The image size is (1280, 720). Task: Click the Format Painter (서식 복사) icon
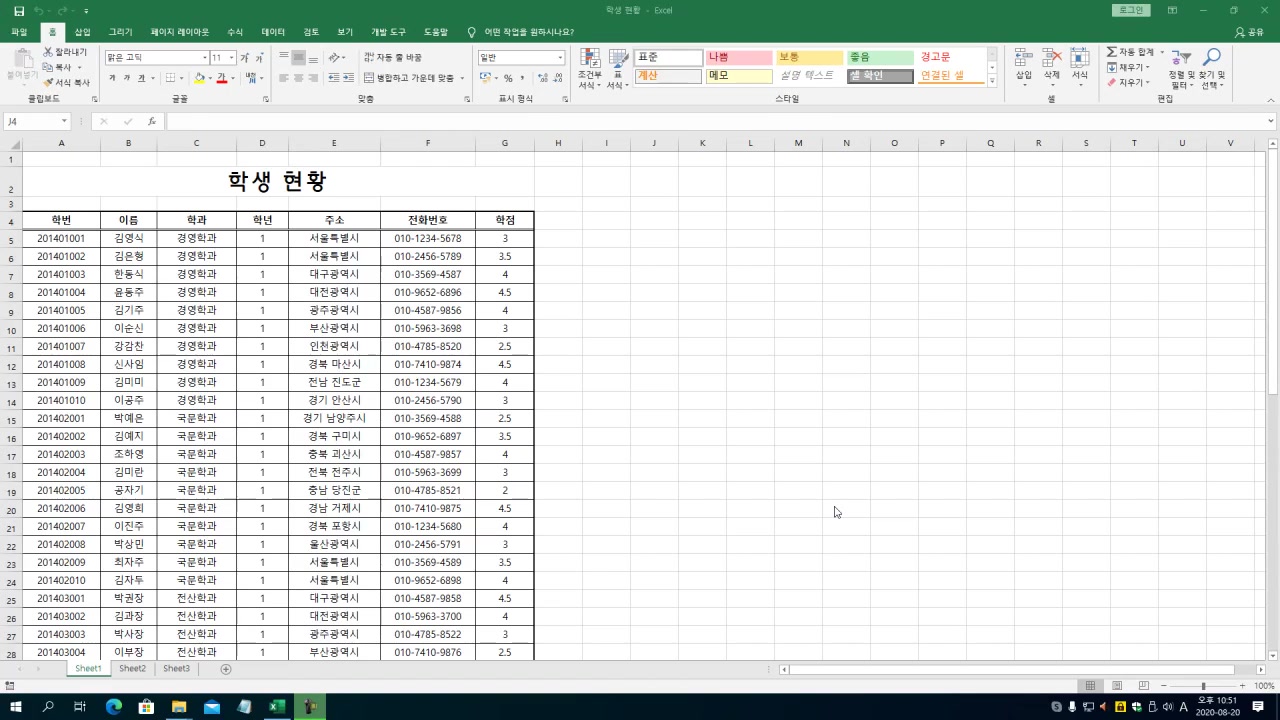pyautogui.click(x=48, y=83)
